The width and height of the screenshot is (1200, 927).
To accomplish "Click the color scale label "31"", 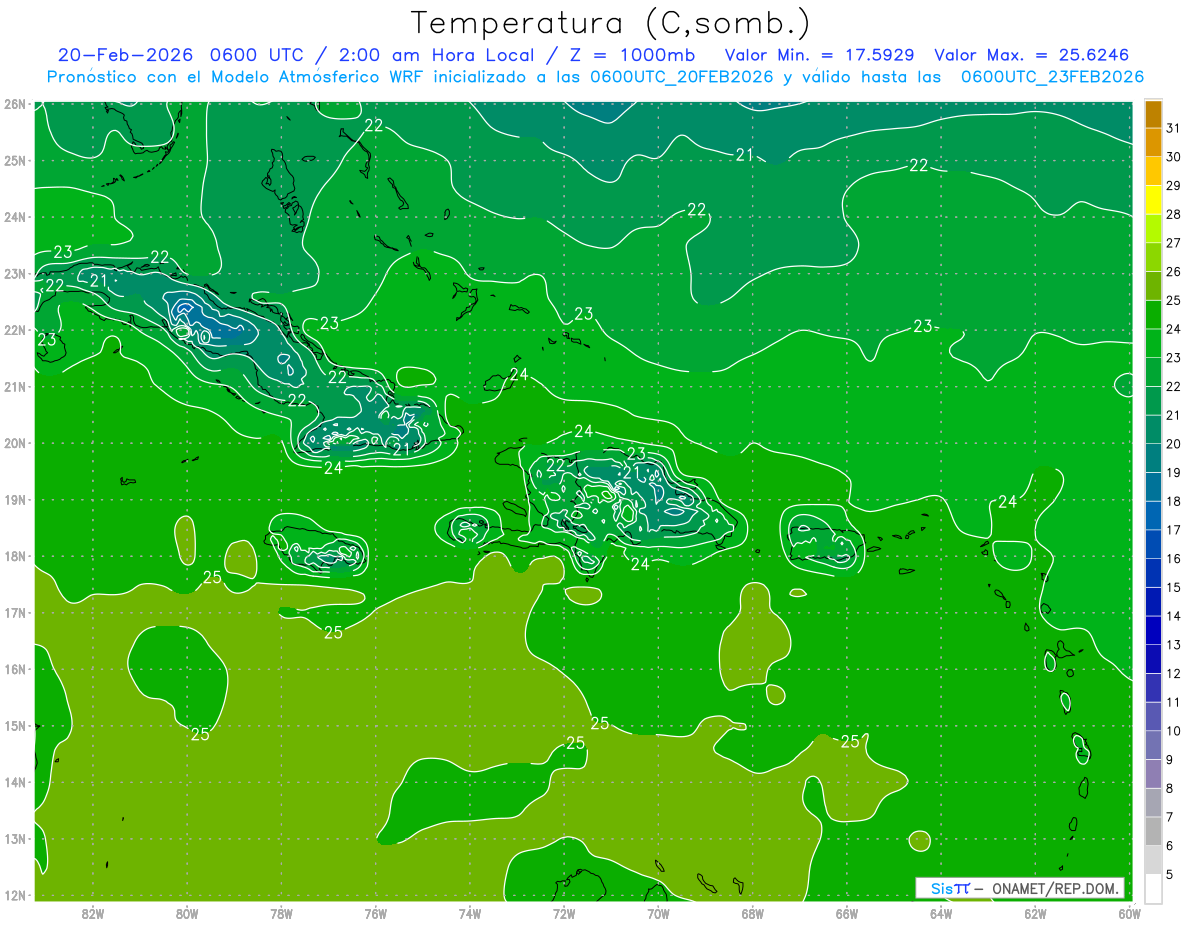I will [1173, 128].
